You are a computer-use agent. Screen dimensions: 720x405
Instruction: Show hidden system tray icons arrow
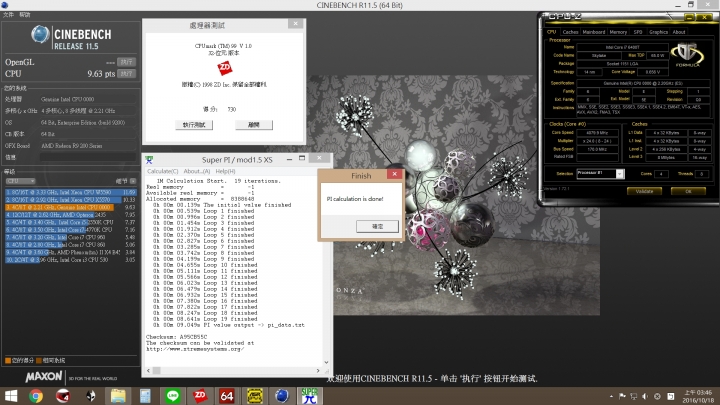point(611,396)
